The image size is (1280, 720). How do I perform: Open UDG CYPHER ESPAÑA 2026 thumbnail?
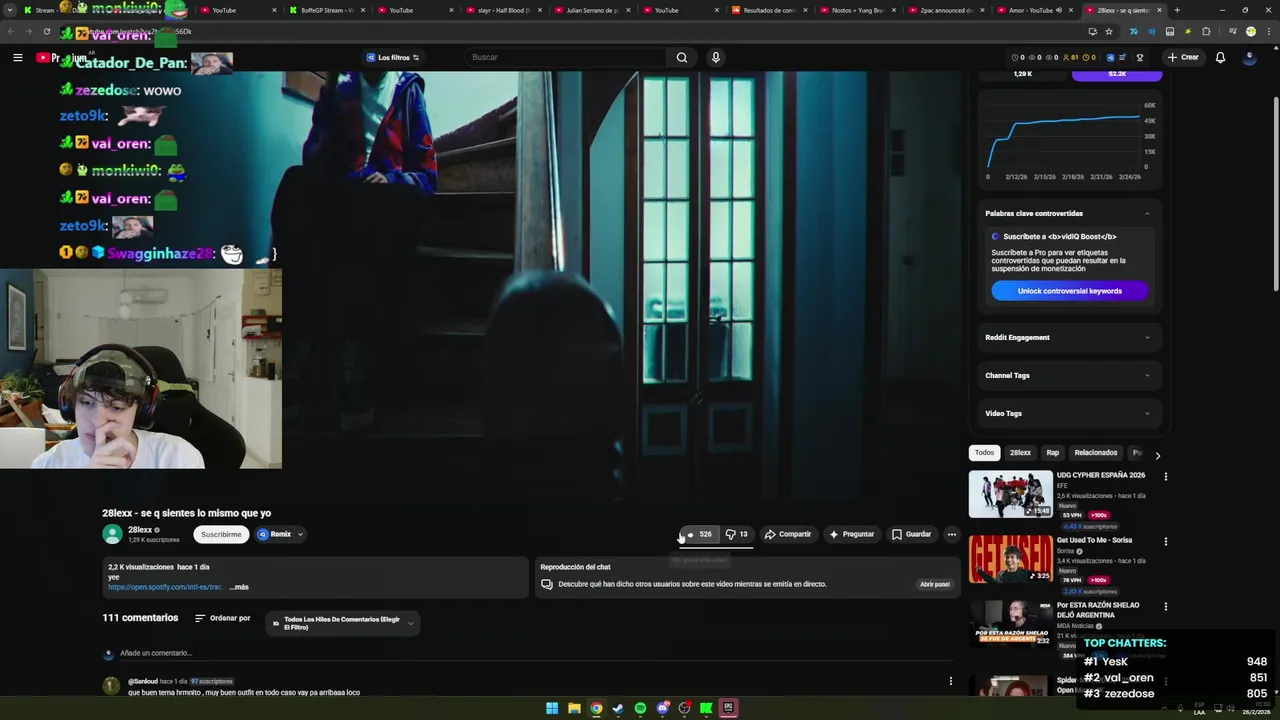point(1010,494)
